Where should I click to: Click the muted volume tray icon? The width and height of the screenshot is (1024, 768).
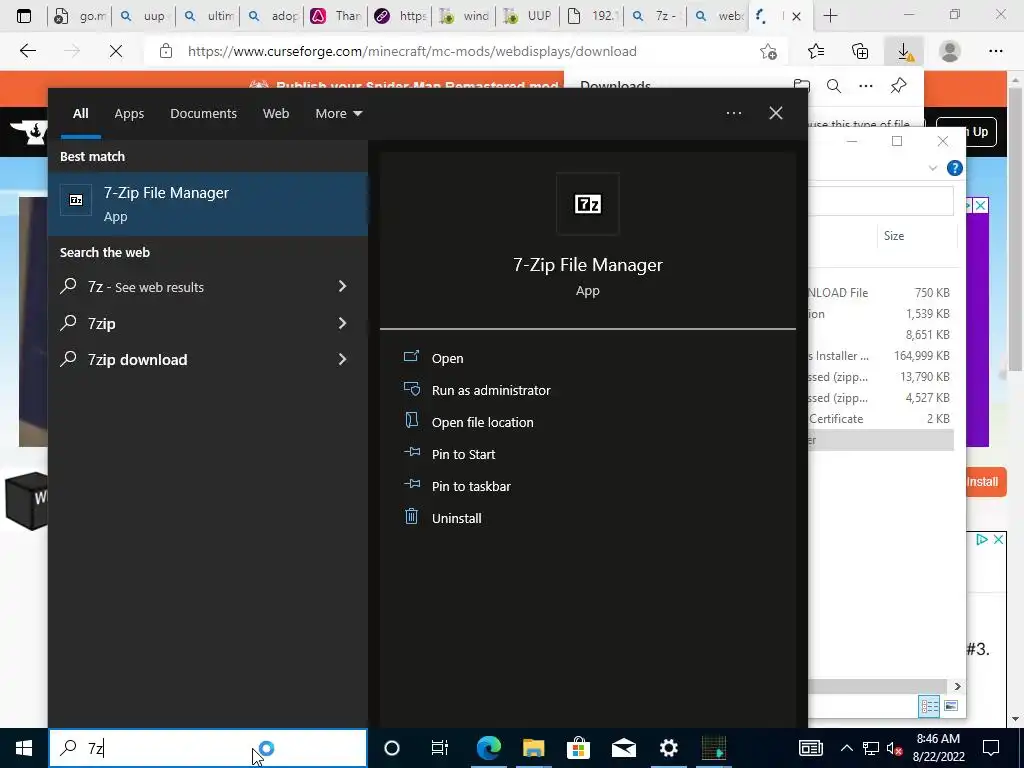[x=894, y=748]
